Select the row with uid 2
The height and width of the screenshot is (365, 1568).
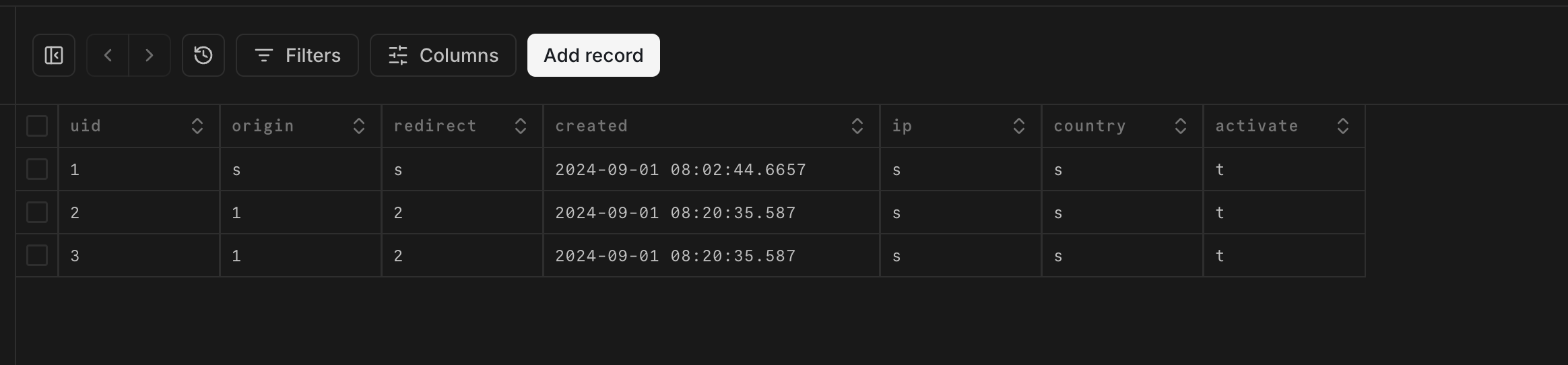click(37, 212)
